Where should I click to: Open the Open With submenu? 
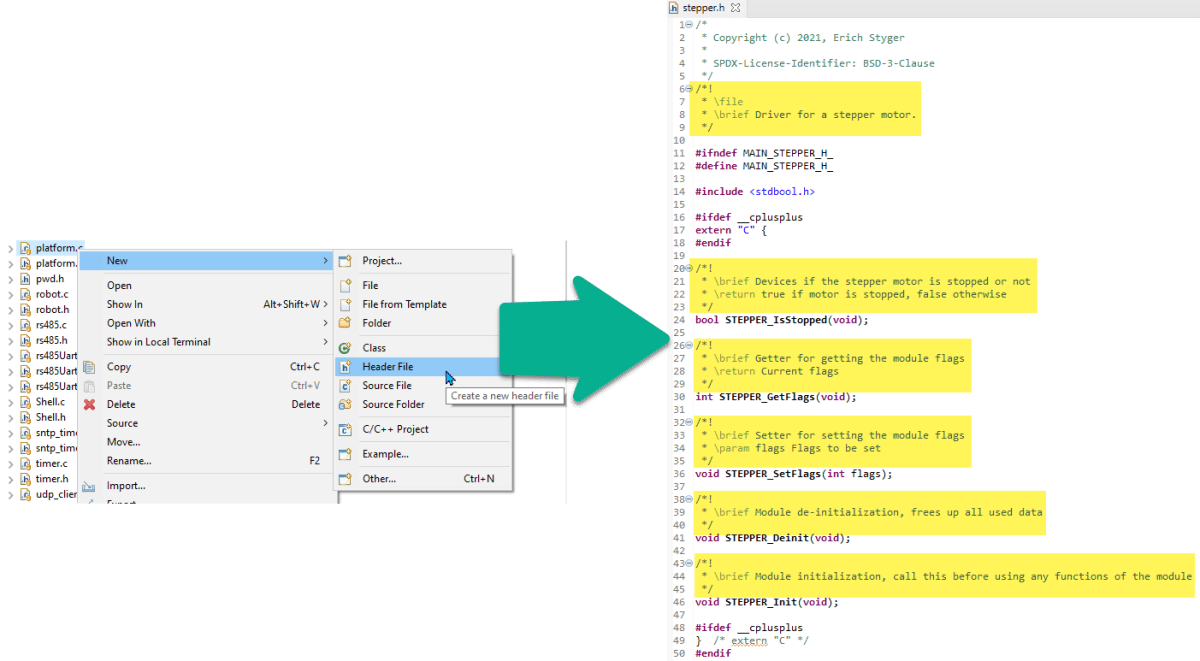[130, 323]
